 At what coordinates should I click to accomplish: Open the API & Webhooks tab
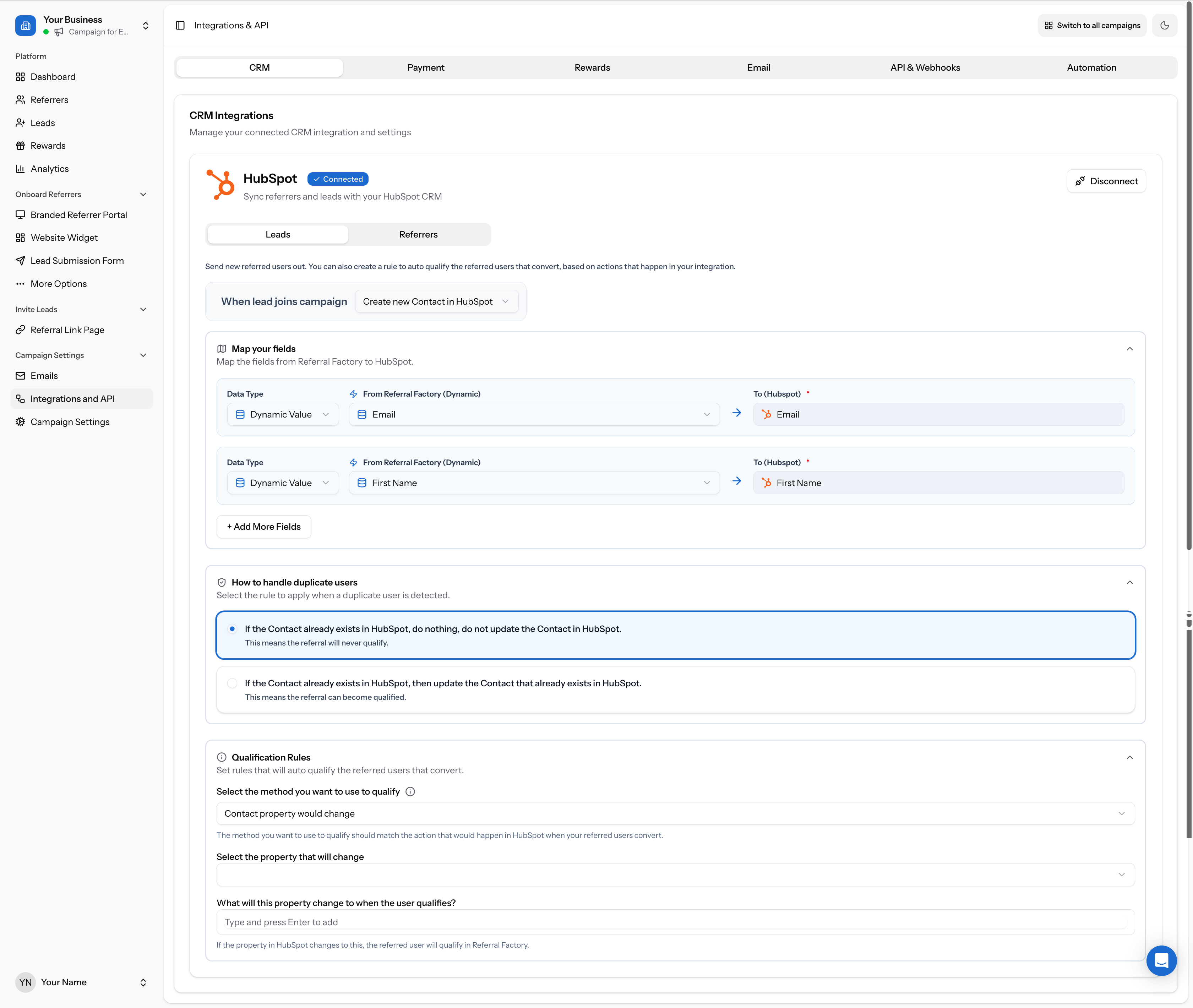925,67
